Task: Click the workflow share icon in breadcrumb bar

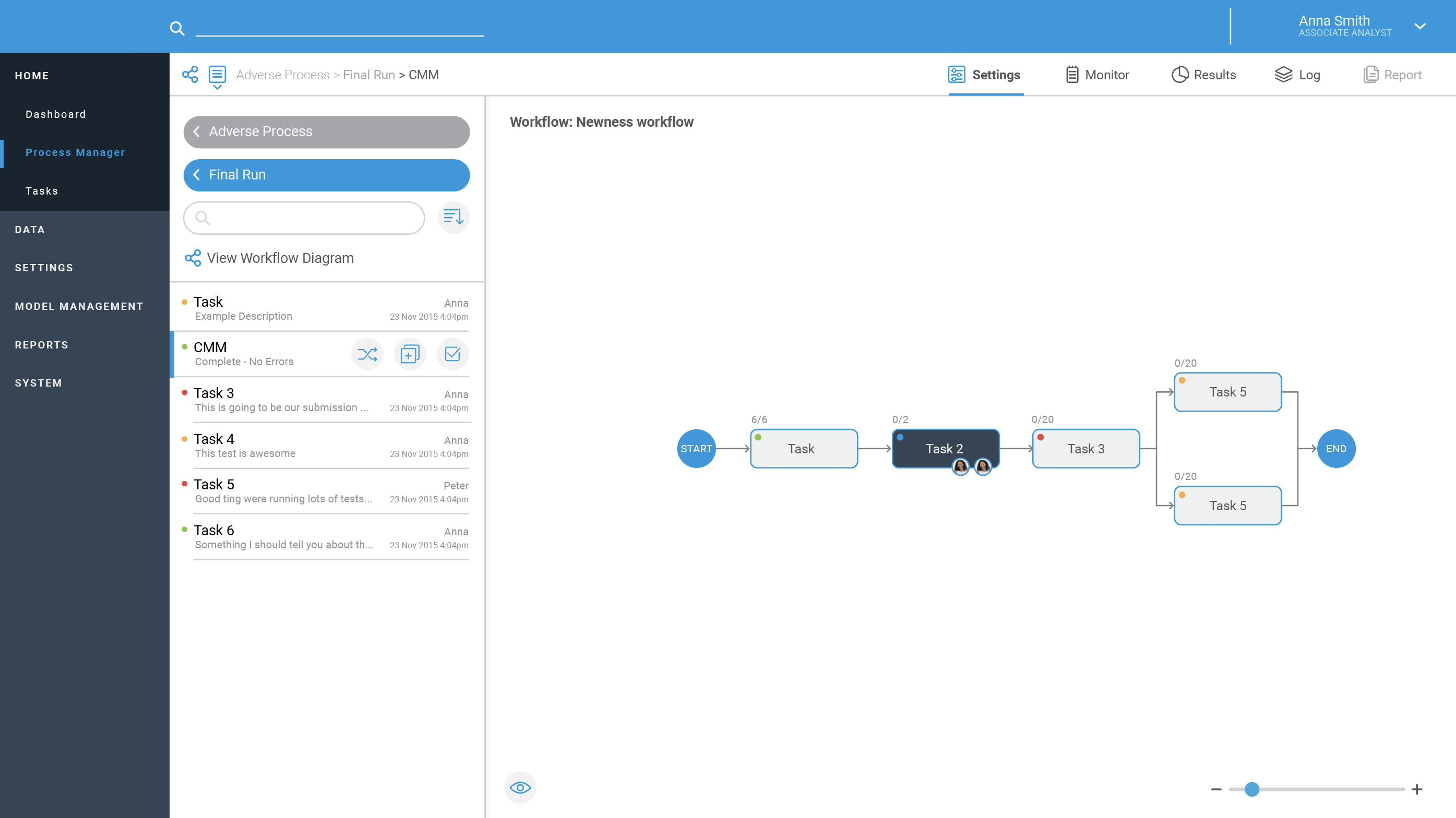Action: coord(190,75)
